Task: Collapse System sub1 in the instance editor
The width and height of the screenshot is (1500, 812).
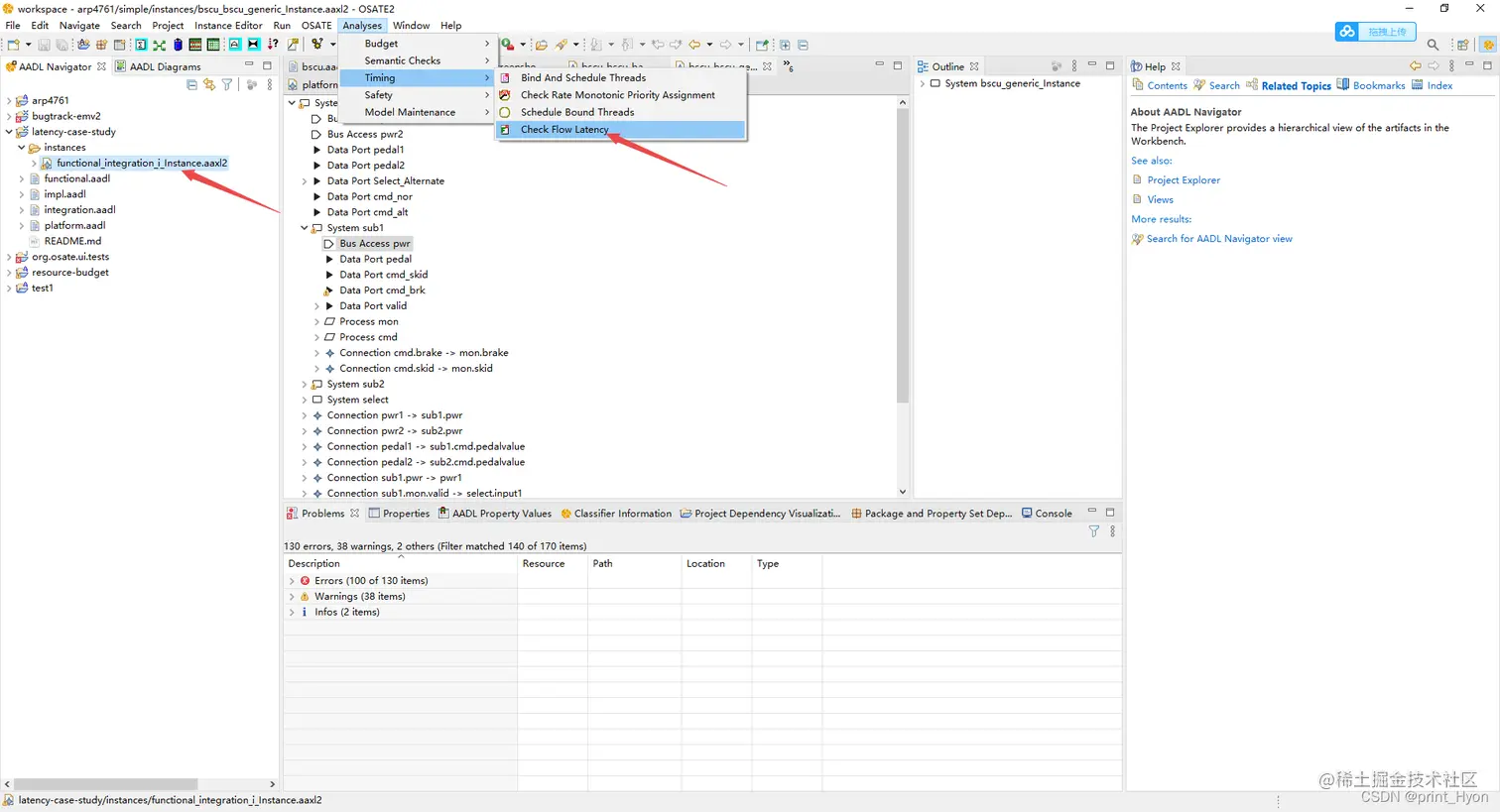Action: point(305,228)
